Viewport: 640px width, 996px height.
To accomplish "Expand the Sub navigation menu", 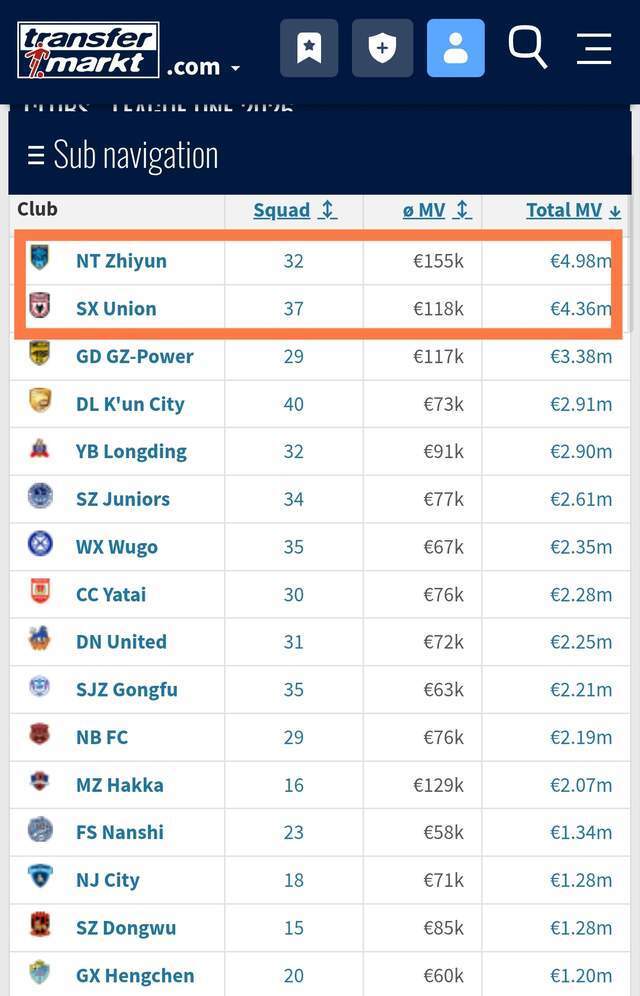I will [123, 155].
